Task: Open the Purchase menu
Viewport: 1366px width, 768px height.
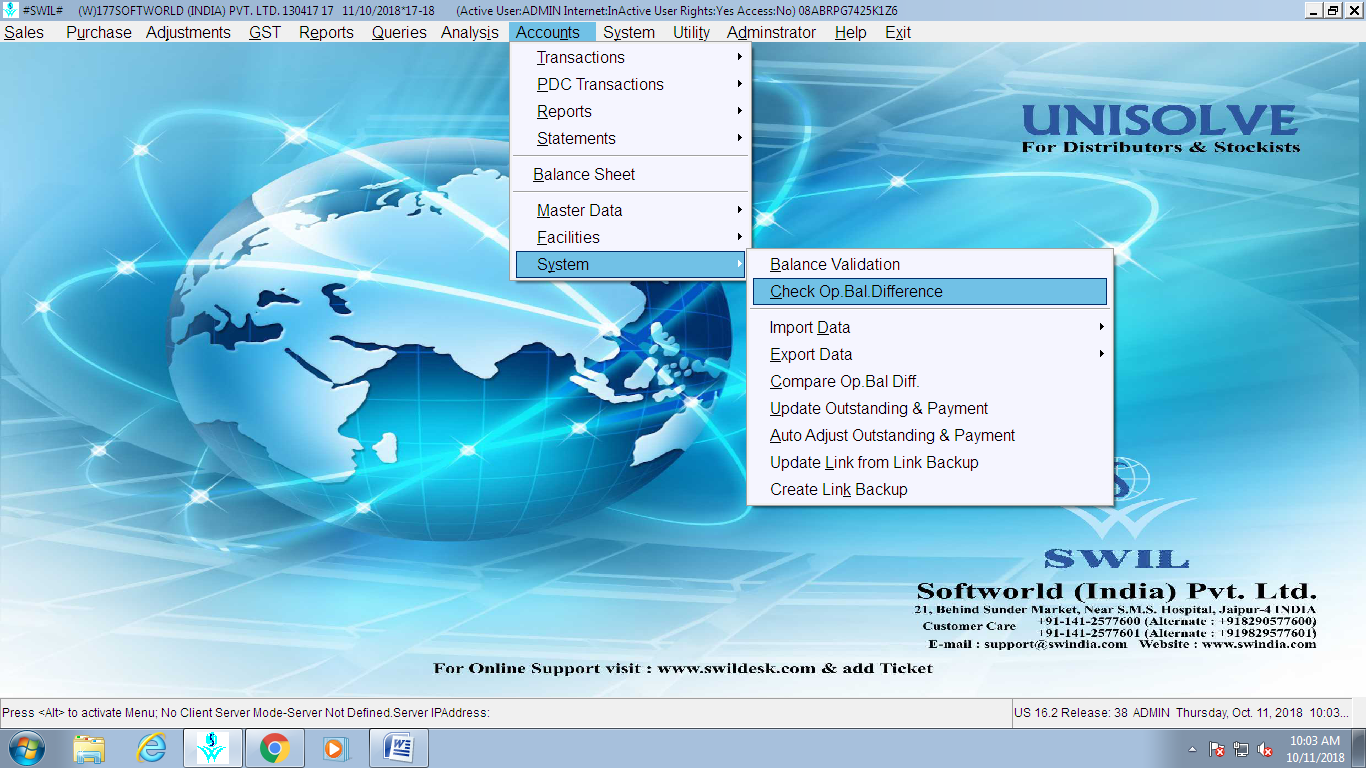Action: 98,32
